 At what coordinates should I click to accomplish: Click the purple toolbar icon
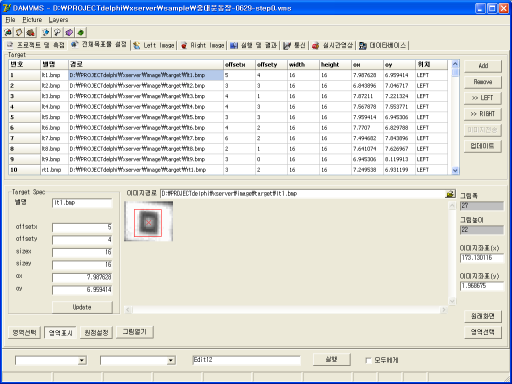(69, 32)
